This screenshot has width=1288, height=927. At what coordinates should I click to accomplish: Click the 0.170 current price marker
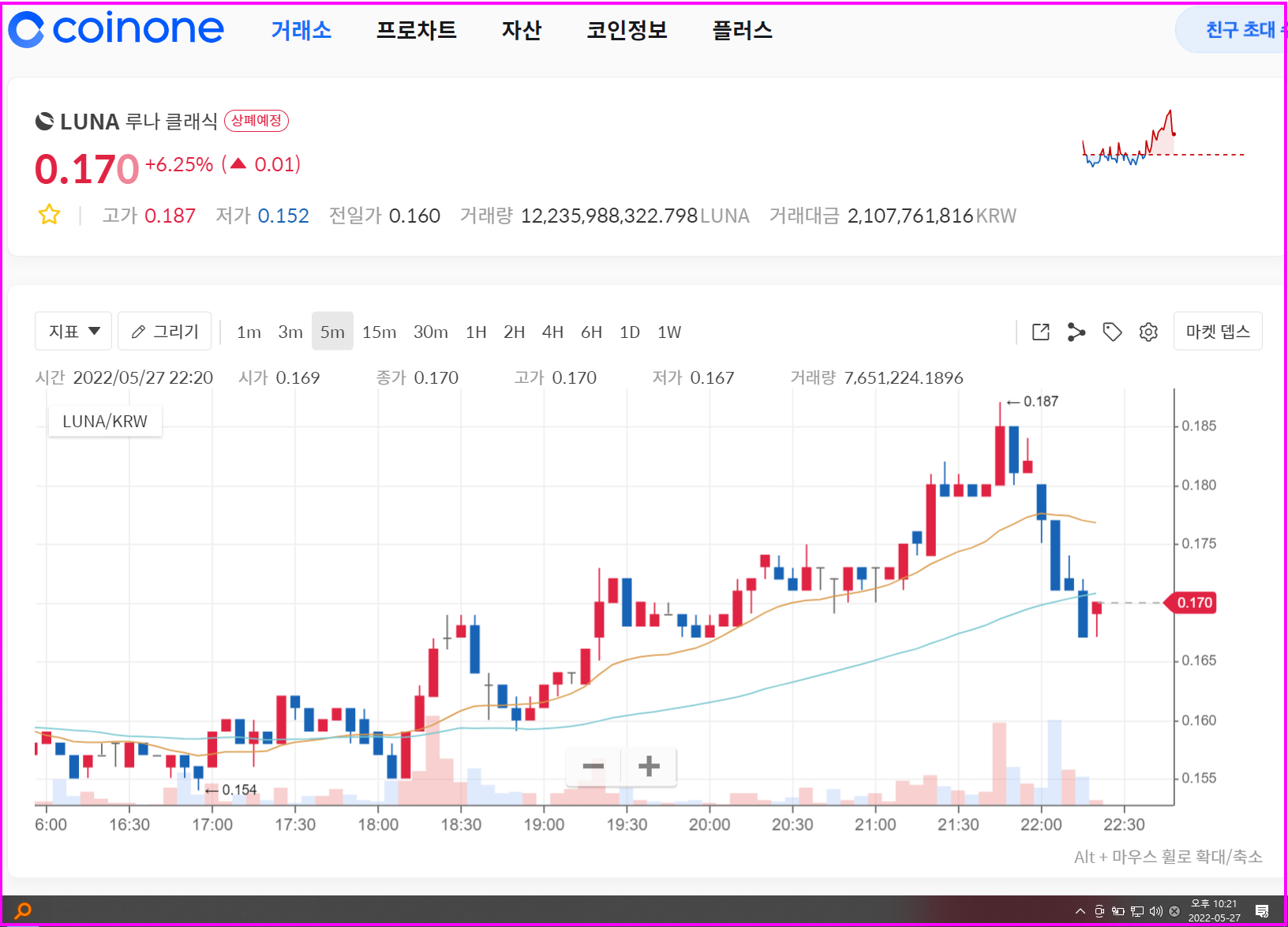point(1192,602)
